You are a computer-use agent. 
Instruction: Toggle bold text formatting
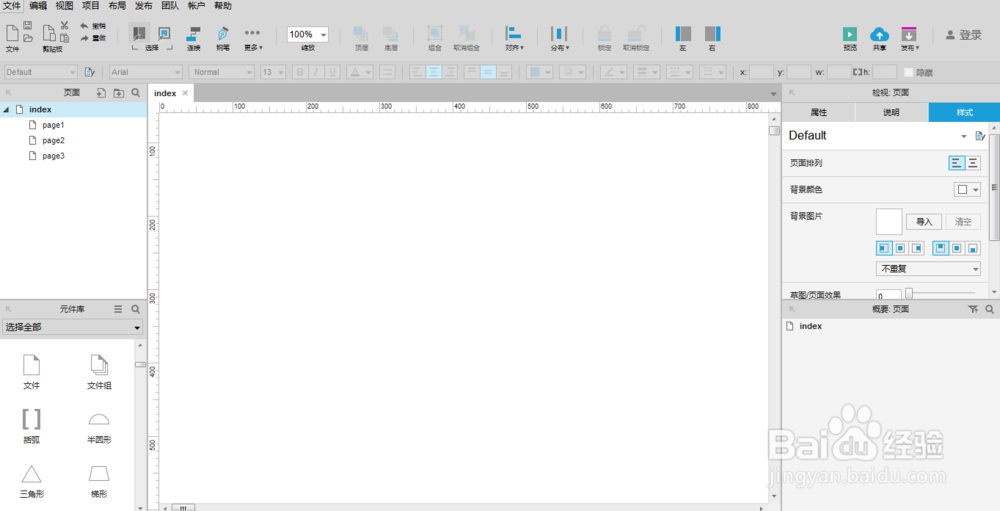(x=300, y=72)
